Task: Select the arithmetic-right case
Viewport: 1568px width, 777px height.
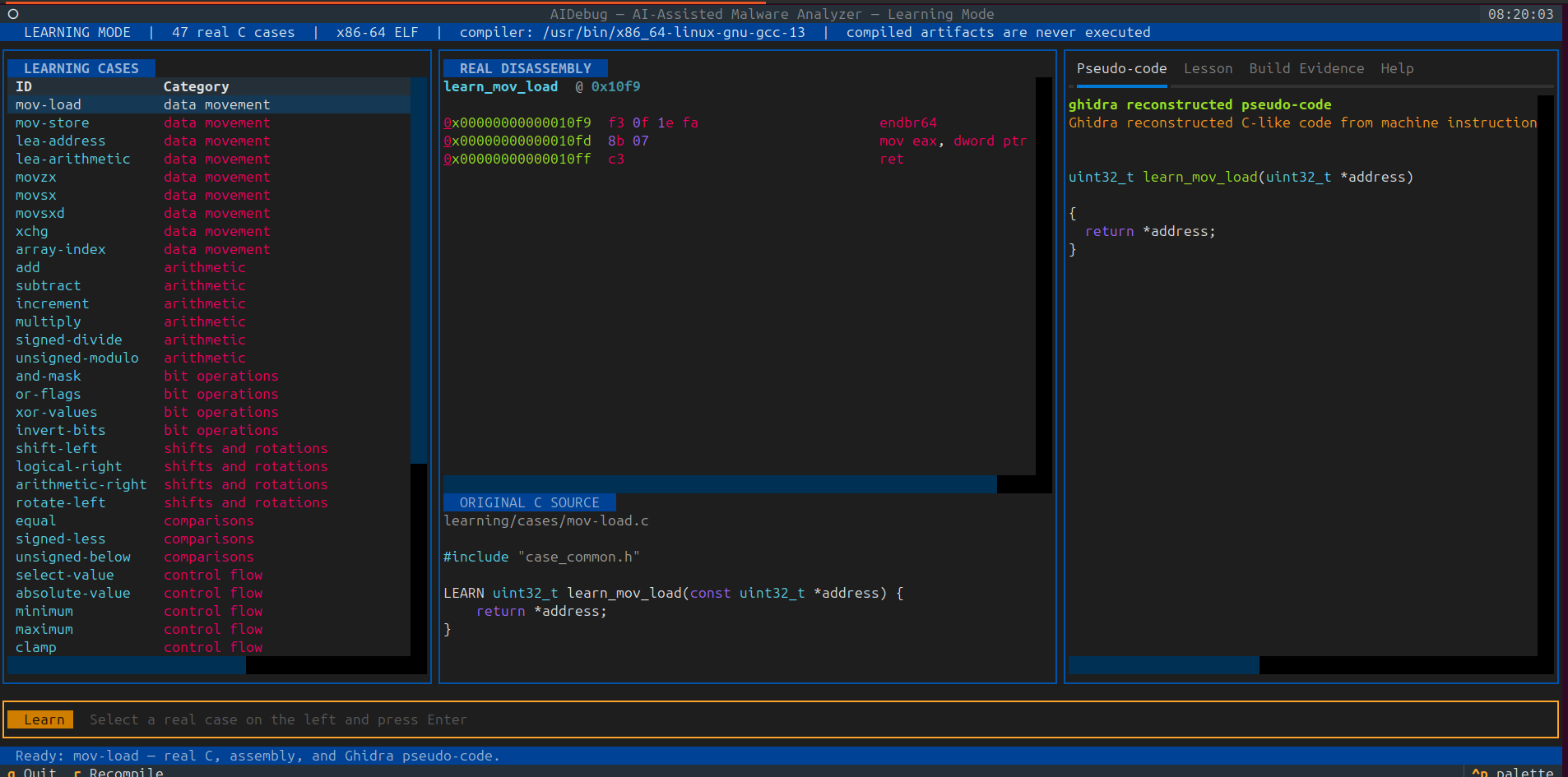Action: [209, 484]
